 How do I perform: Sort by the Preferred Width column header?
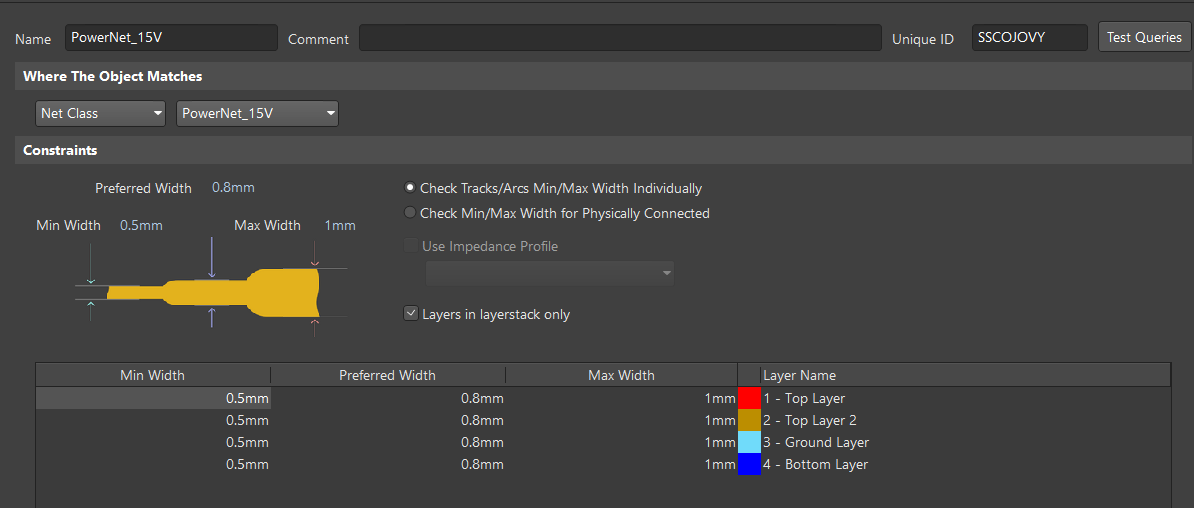click(x=387, y=375)
